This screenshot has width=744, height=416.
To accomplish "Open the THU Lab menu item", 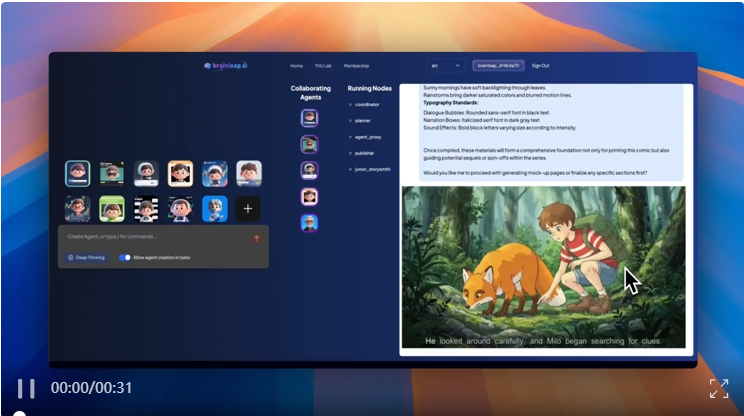I will 323,66.
